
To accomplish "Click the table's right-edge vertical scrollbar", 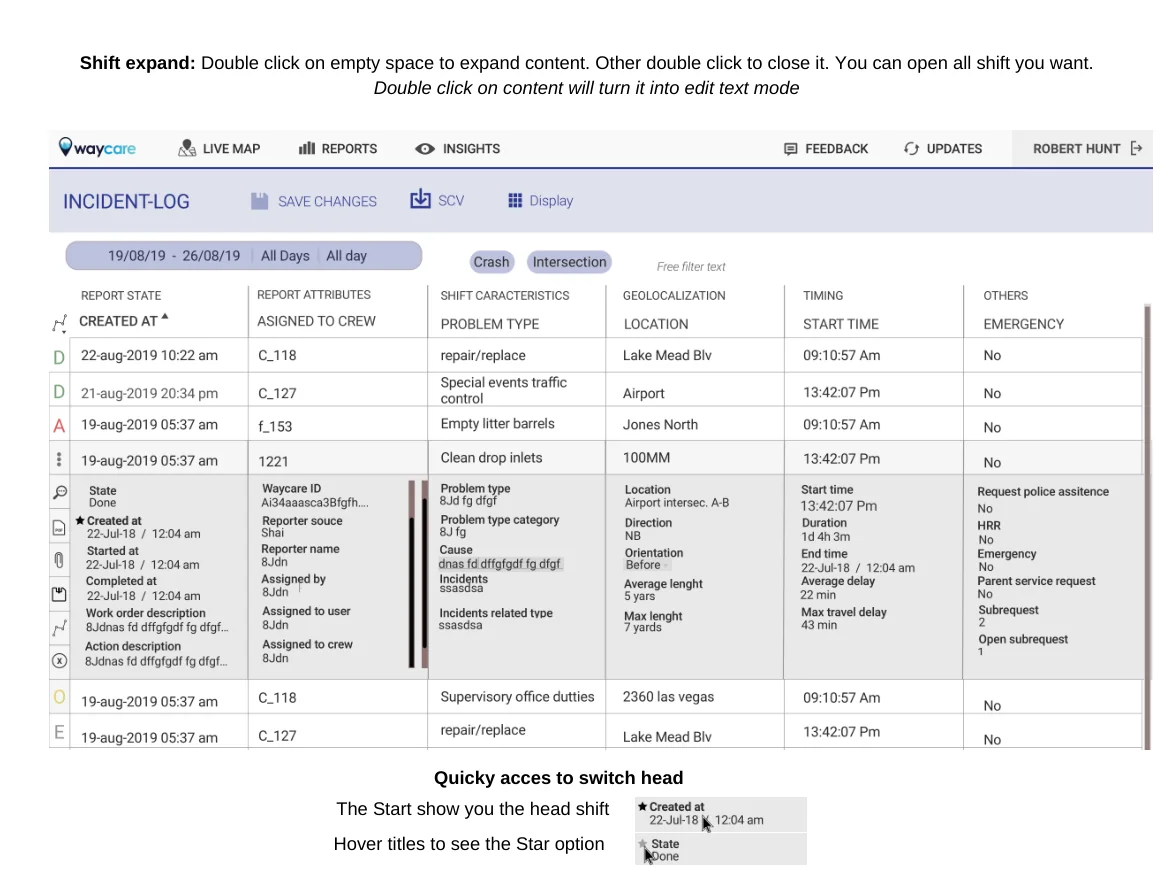I will coord(1147,527).
